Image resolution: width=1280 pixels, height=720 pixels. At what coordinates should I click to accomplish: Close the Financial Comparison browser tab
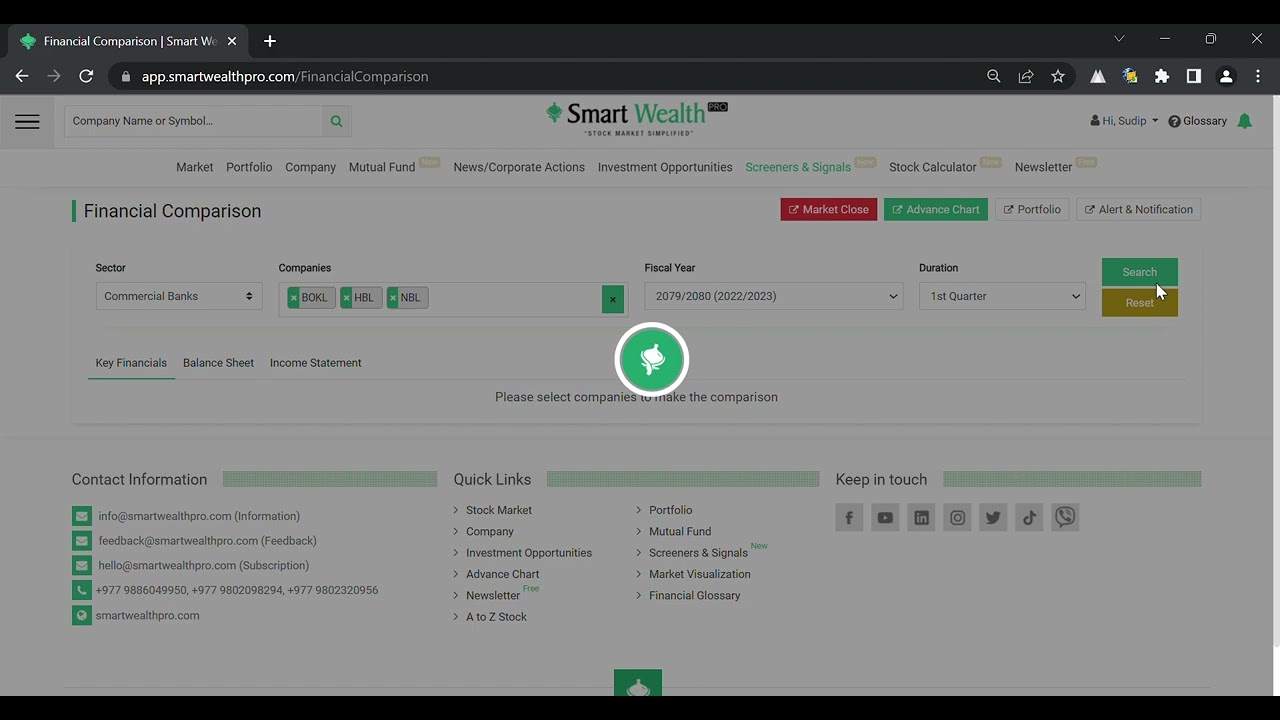pyautogui.click(x=232, y=41)
